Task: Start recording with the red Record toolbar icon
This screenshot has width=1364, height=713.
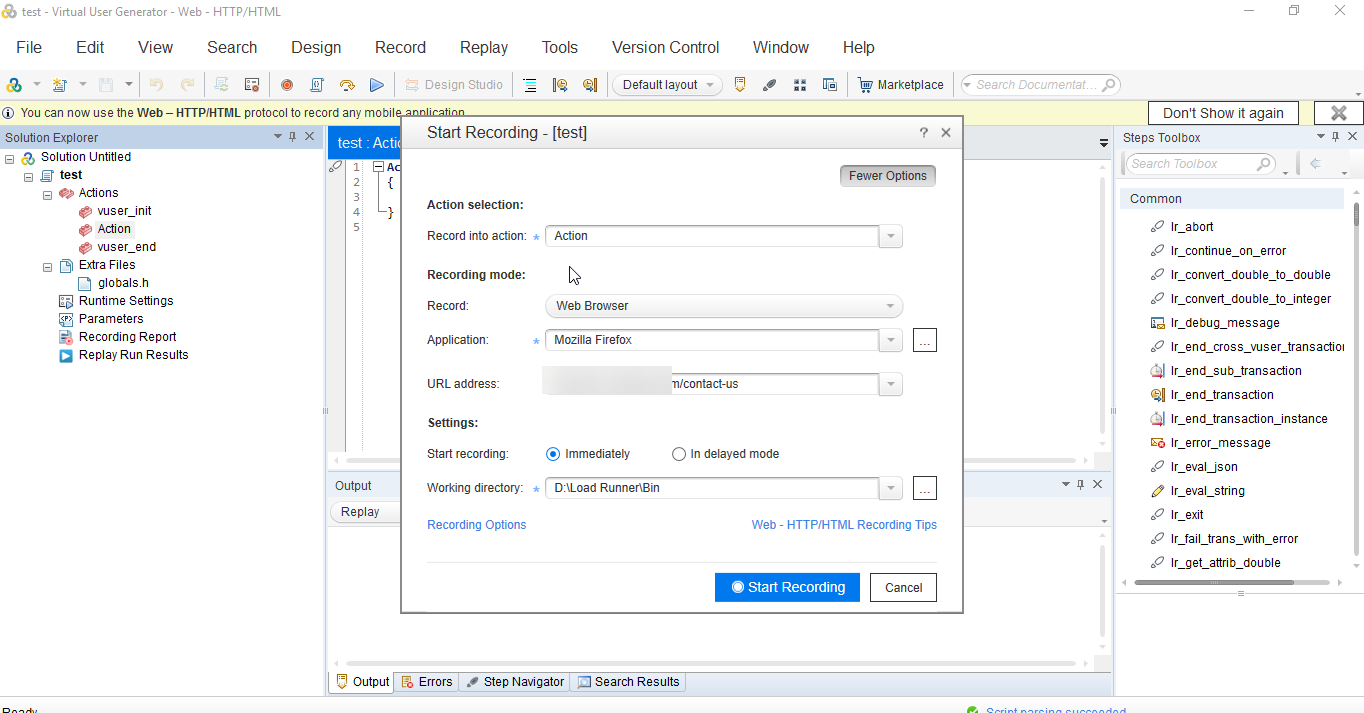Action: click(287, 85)
